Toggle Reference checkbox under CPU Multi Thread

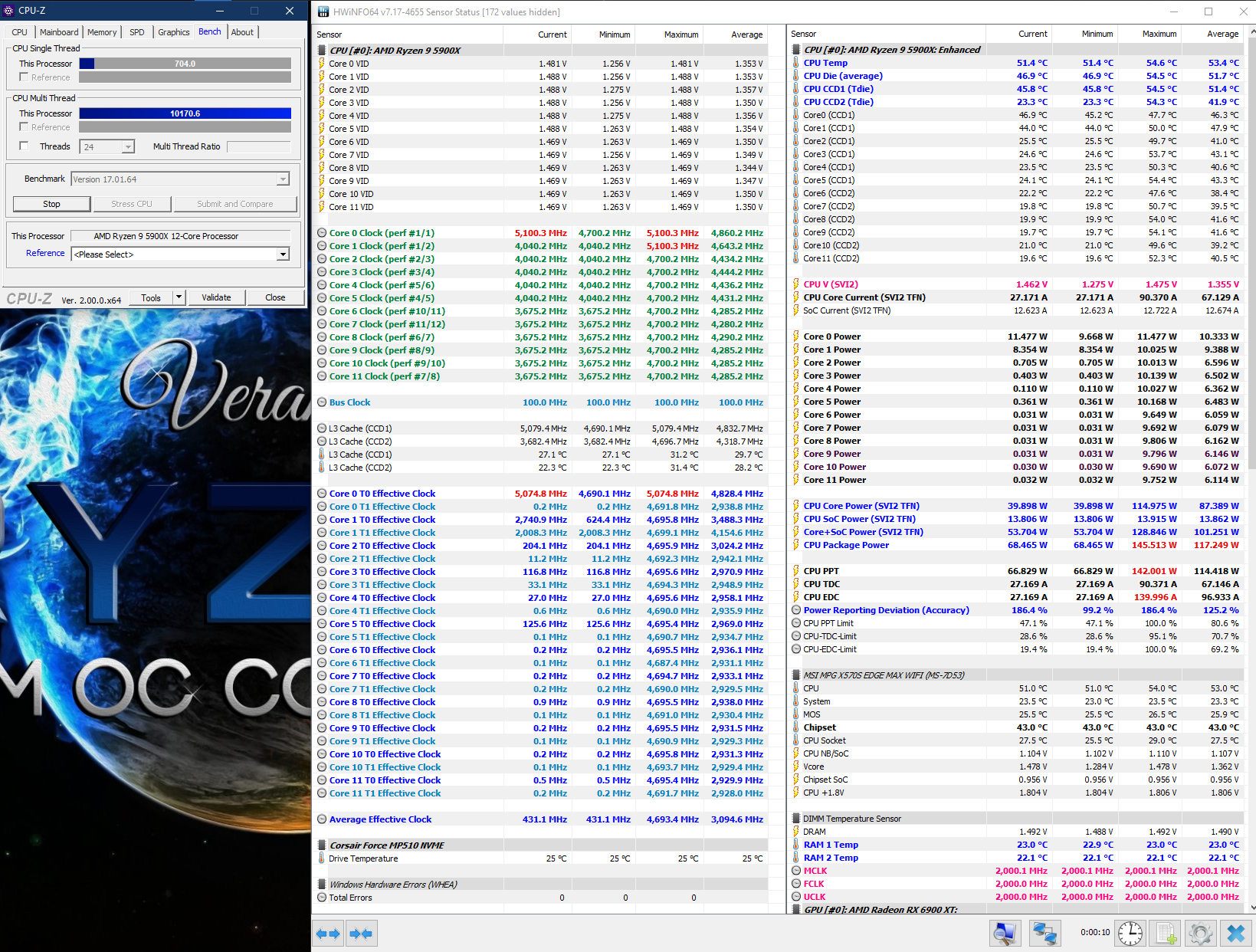coord(24,127)
